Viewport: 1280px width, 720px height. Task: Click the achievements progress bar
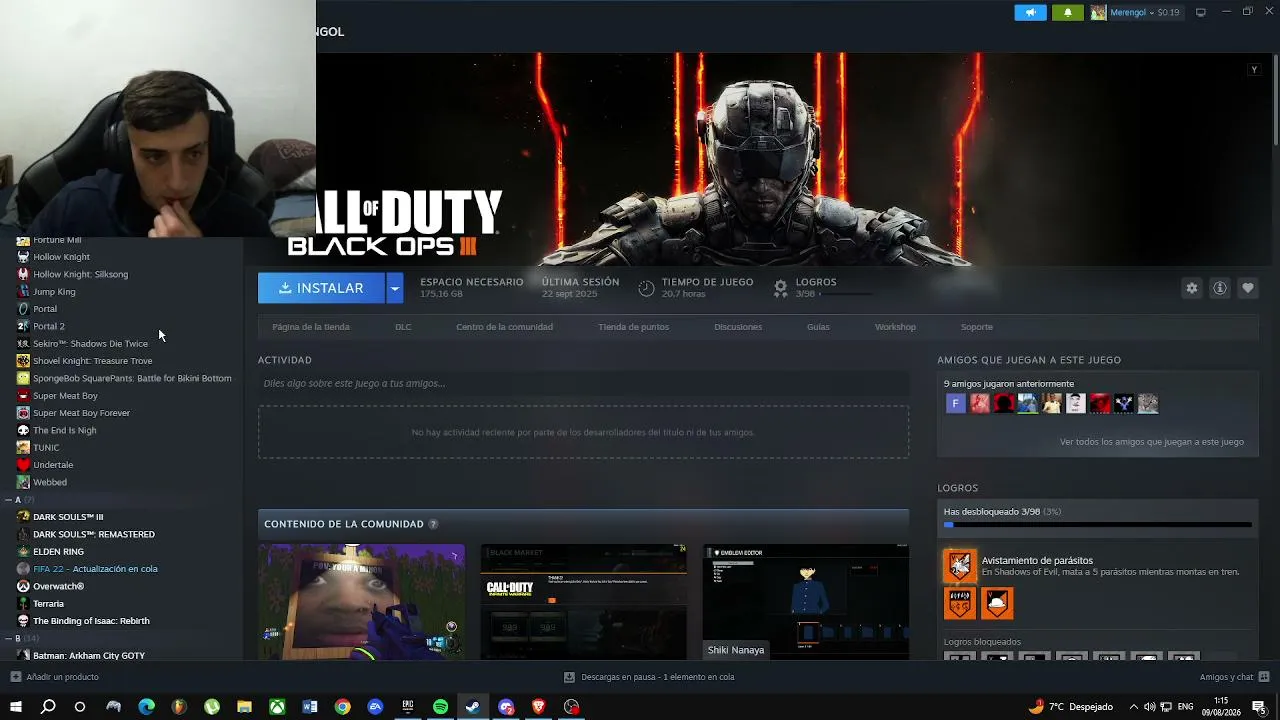(1097, 525)
